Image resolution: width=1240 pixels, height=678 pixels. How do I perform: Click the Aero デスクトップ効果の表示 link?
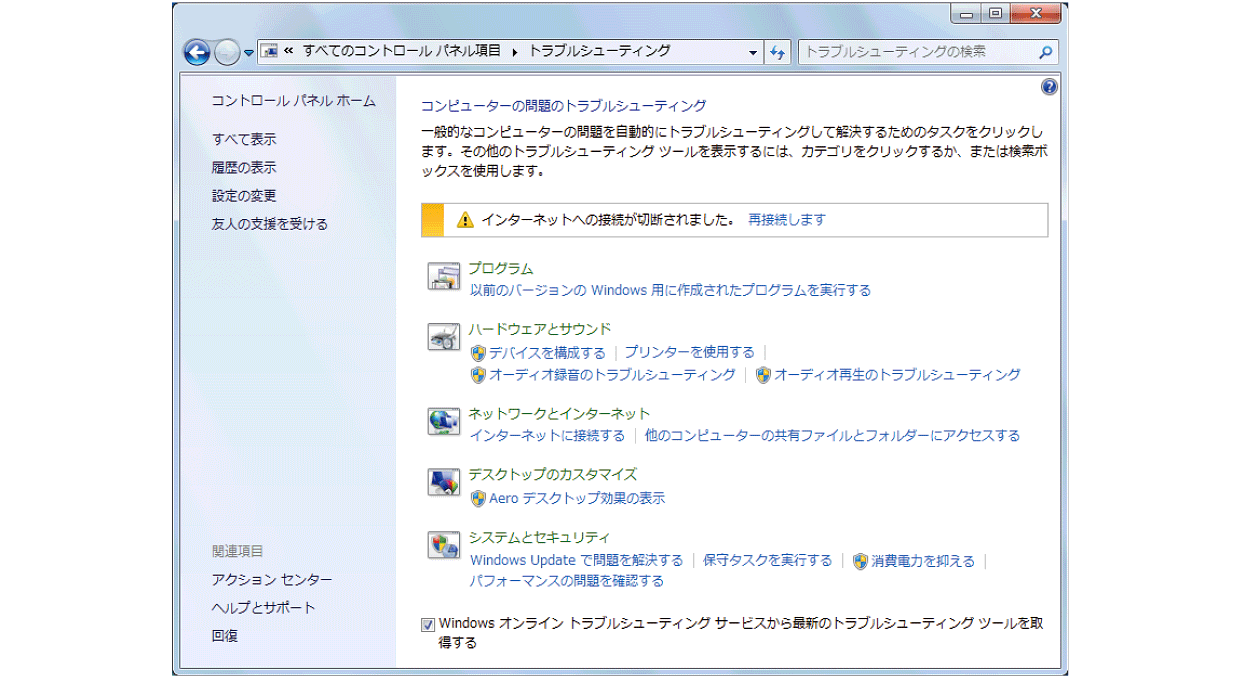pos(577,498)
